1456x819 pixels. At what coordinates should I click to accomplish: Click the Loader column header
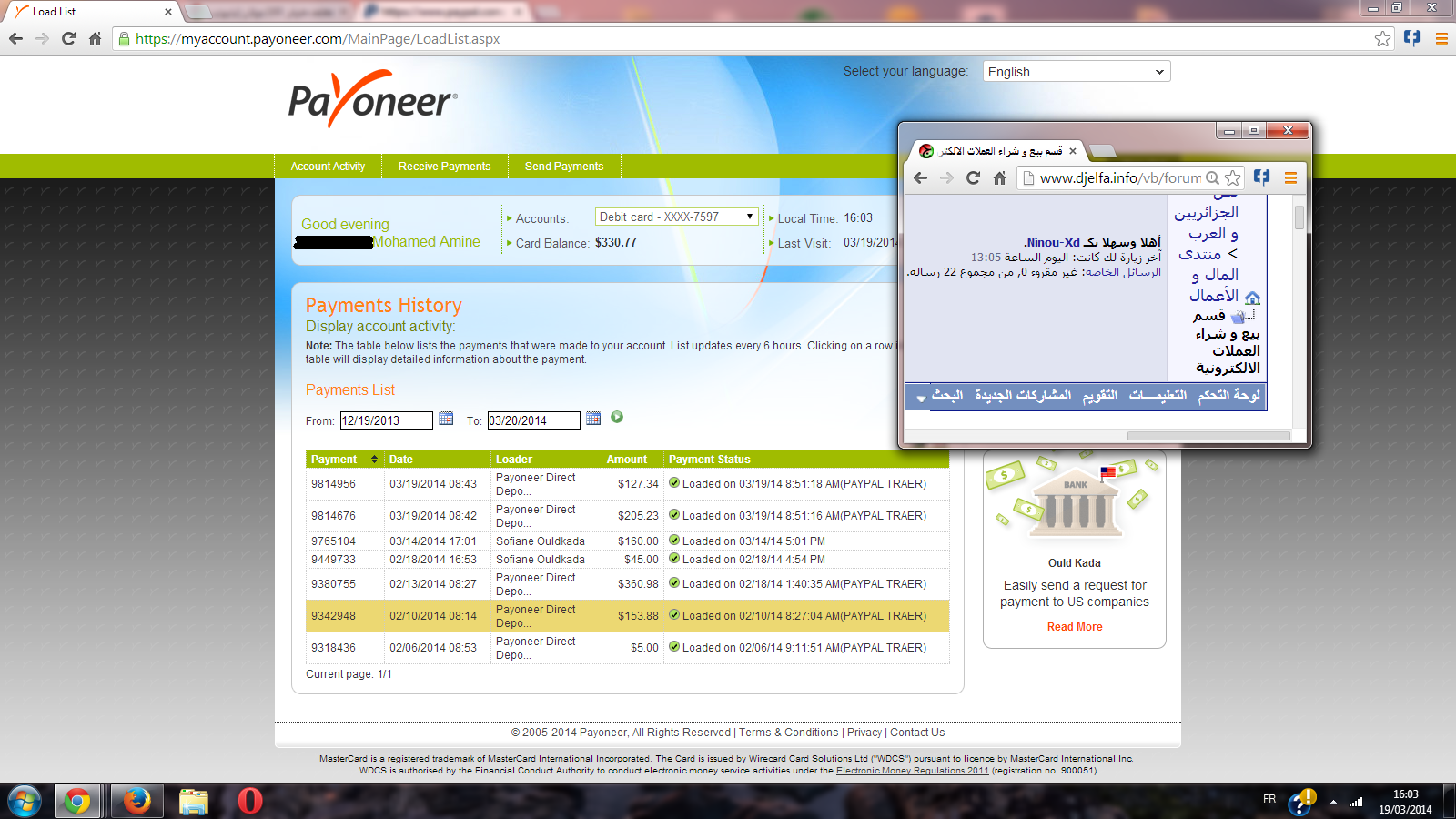tap(546, 460)
